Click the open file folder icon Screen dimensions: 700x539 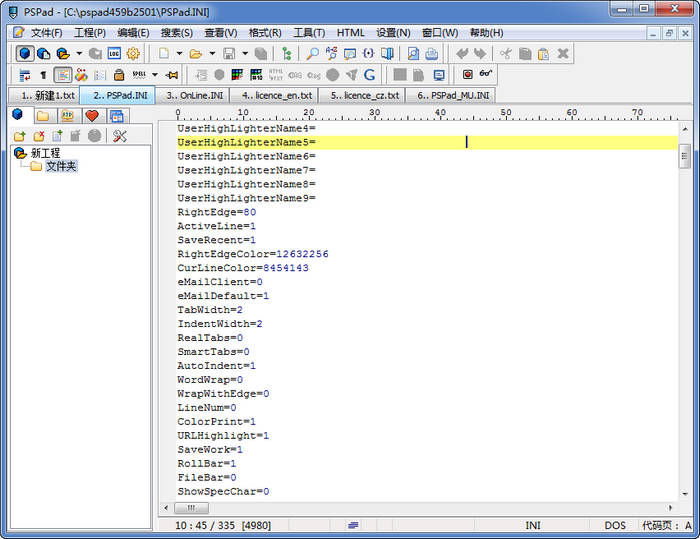196,54
